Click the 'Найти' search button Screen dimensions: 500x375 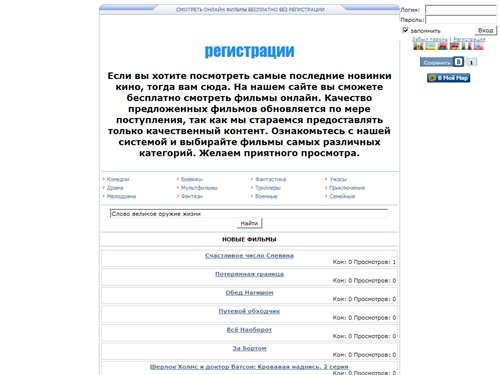click(x=249, y=223)
